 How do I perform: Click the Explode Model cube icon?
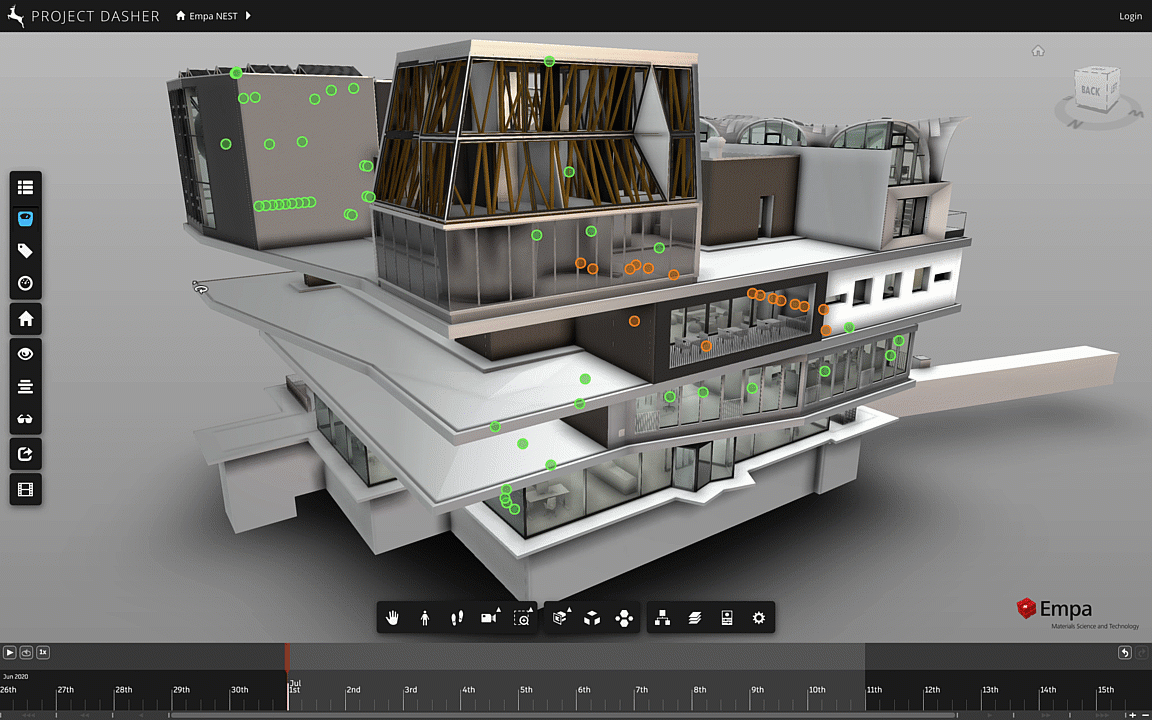tap(592, 618)
